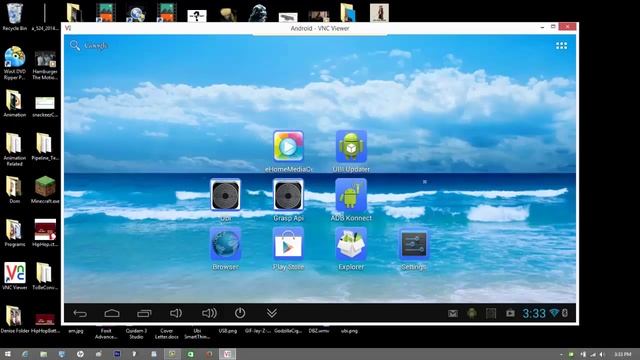Select the Hamburger The Motion video file
640x360 pixels.
coord(45,65)
